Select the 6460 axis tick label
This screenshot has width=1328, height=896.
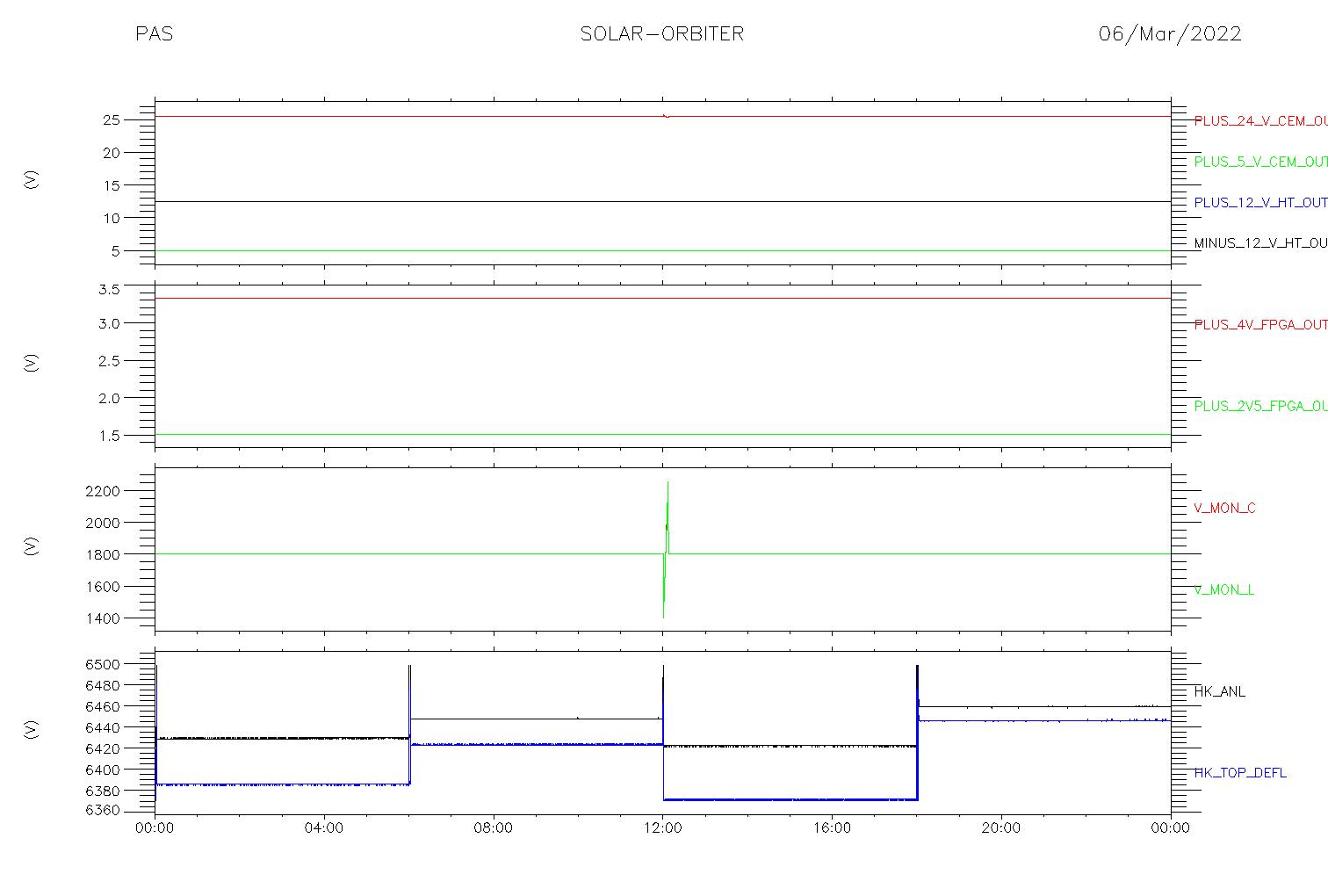pos(103,706)
